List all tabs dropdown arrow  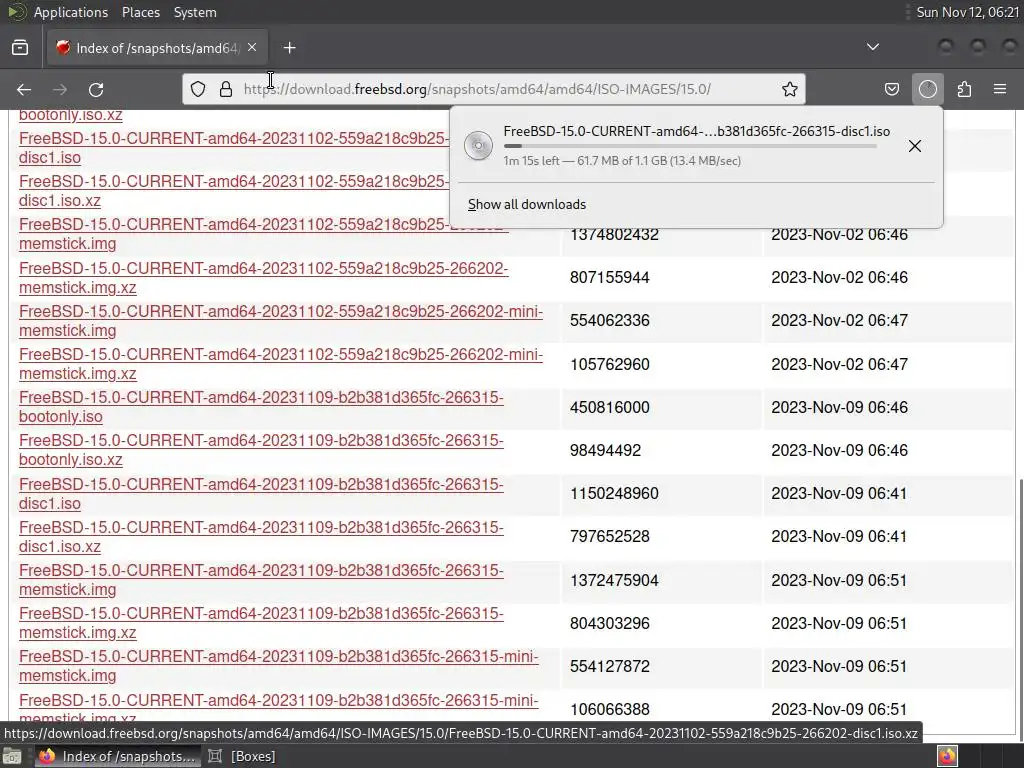(x=872, y=47)
